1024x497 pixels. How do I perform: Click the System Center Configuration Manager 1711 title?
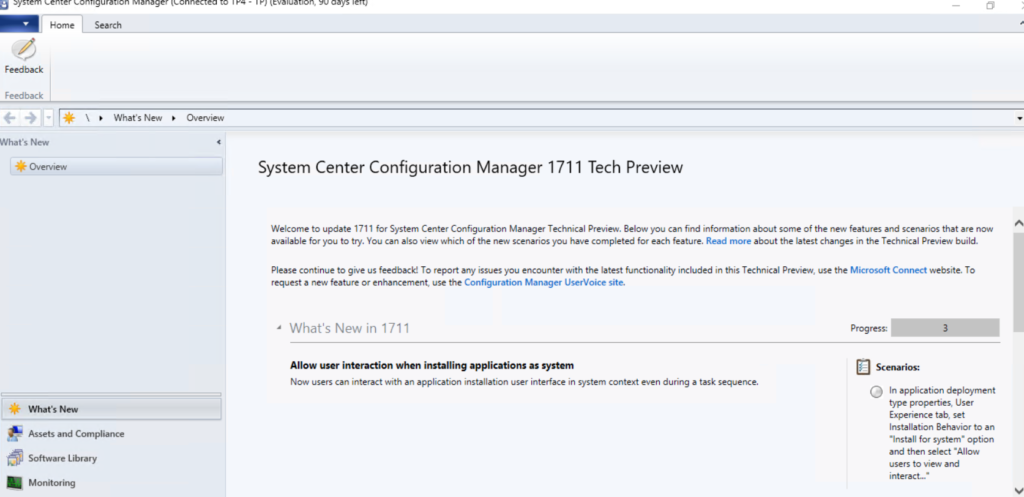470,167
